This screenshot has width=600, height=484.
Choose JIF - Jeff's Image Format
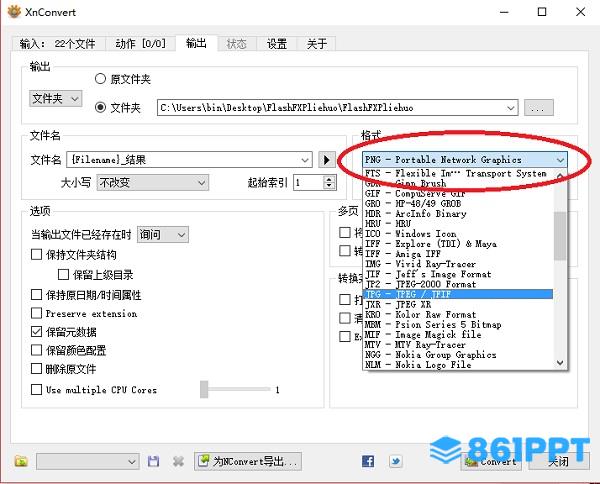pos(458,274)
